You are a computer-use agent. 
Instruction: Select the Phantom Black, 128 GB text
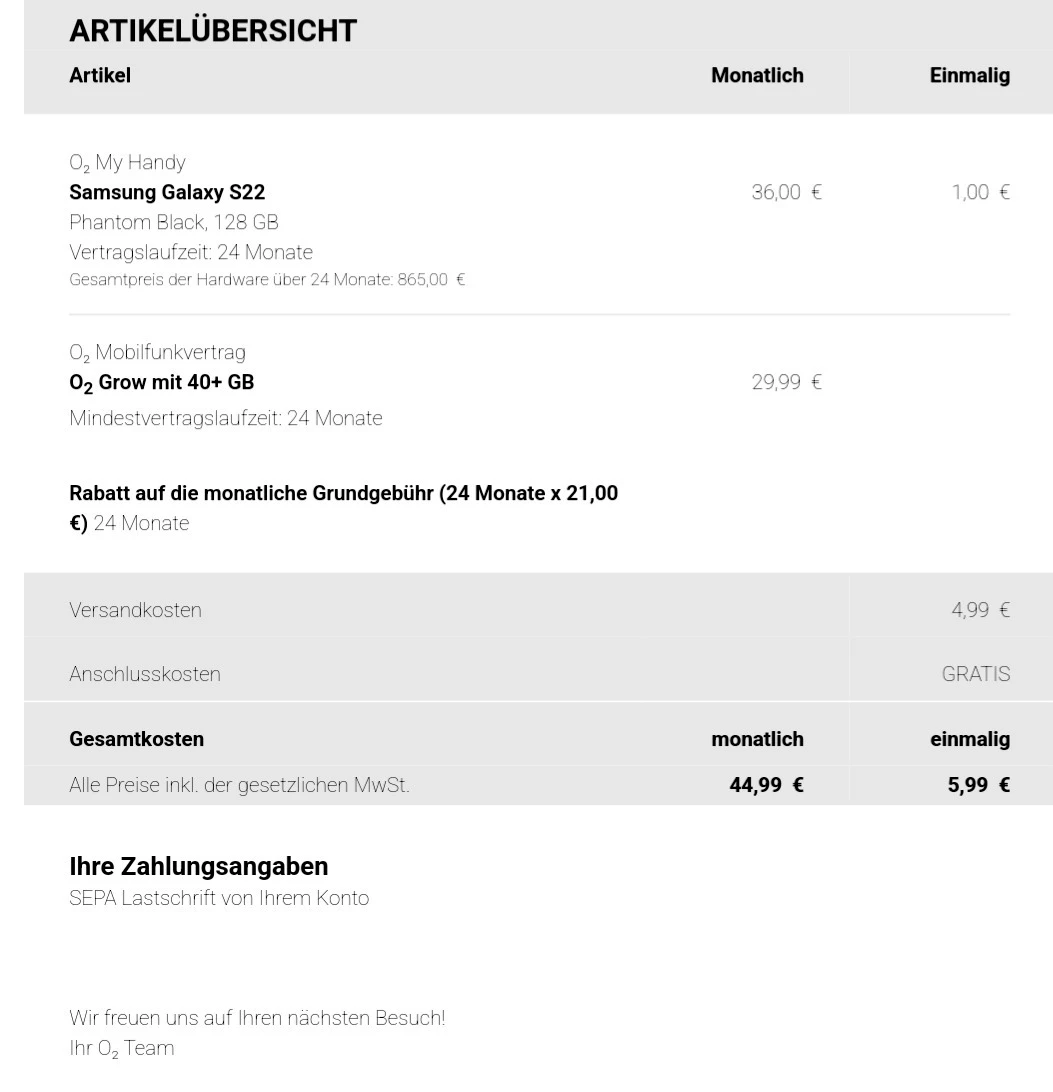coord(174,222)
